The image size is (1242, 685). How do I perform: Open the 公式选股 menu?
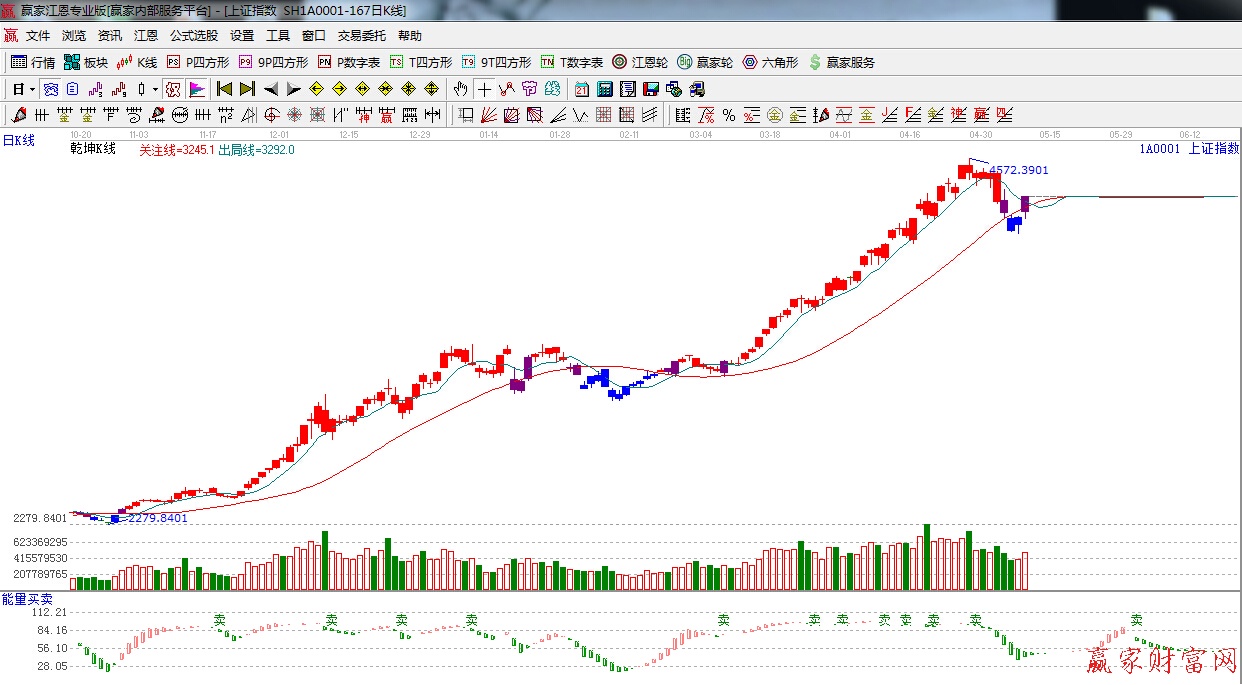pos(193,36)
